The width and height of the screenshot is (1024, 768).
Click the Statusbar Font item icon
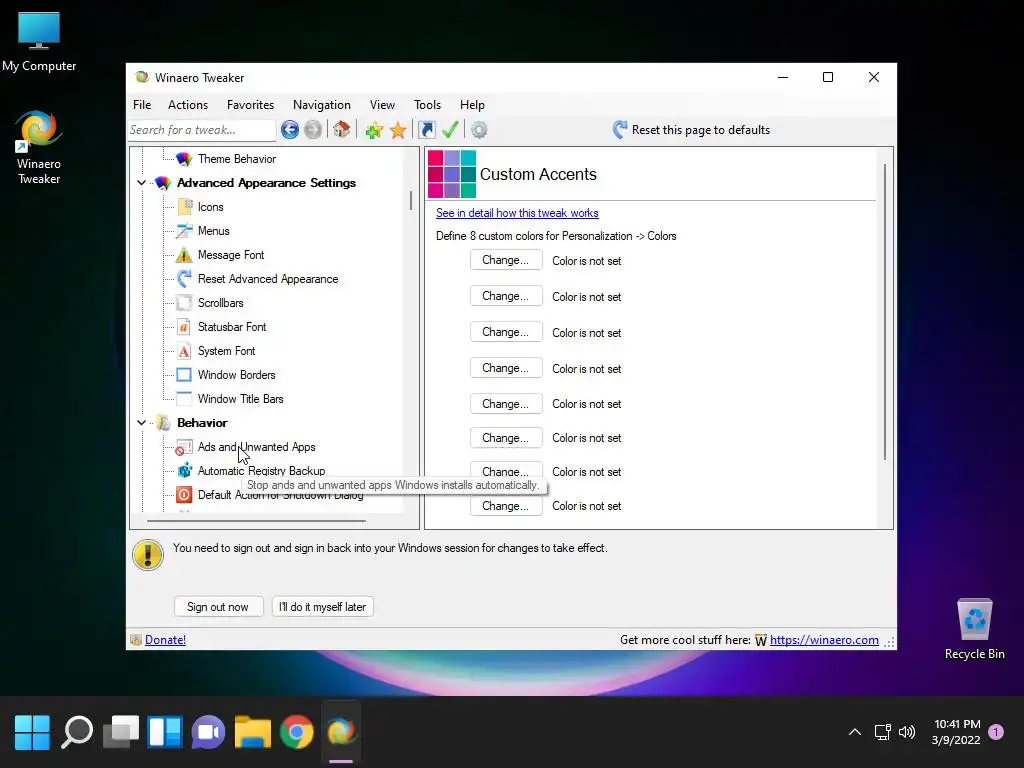[185, 327]
